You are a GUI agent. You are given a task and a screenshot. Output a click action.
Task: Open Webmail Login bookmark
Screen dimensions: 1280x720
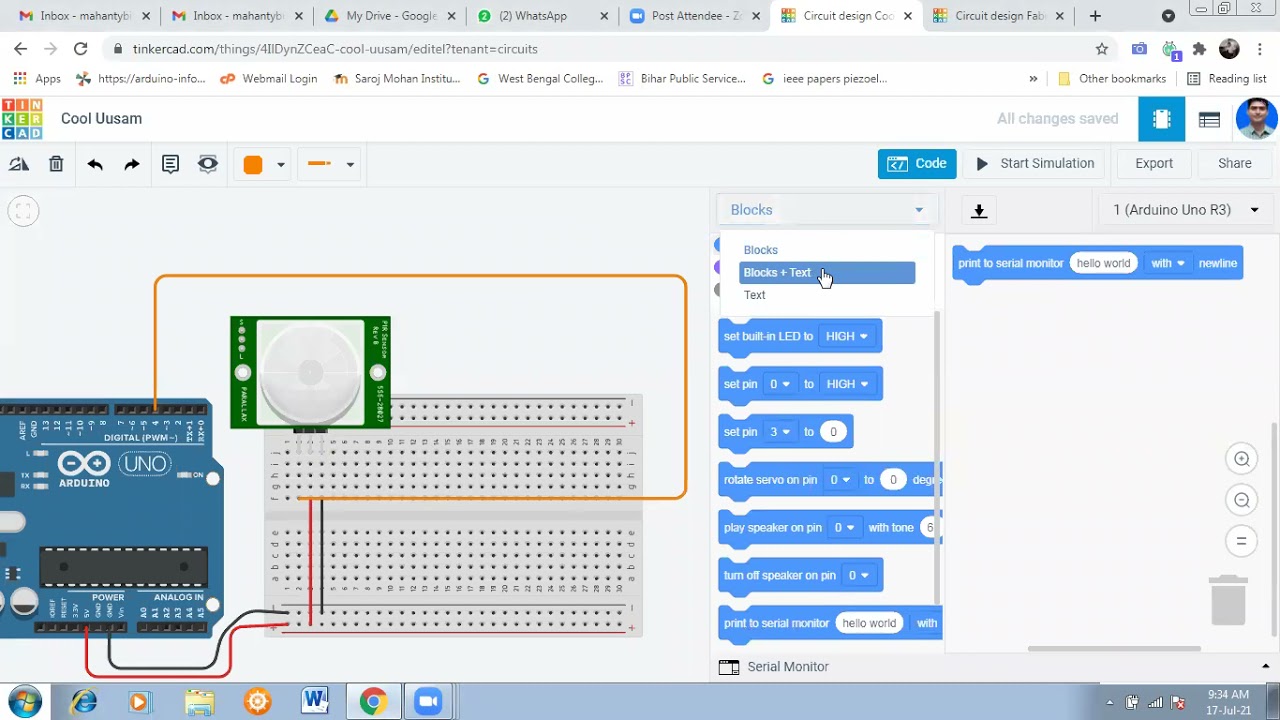point(268,79)
